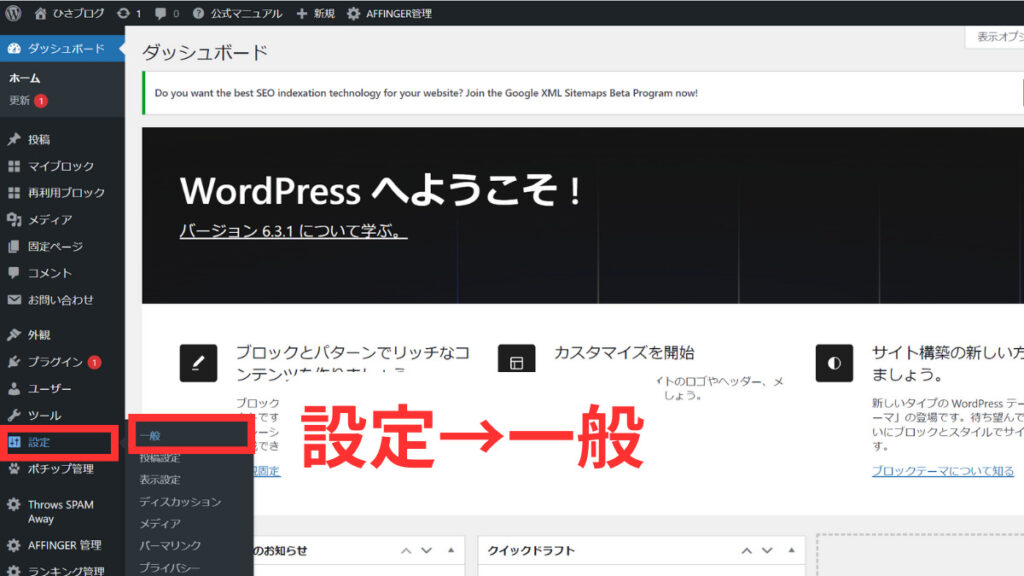
Task: Click the WordPress logo in admin bar
Action: pos(13,13)
